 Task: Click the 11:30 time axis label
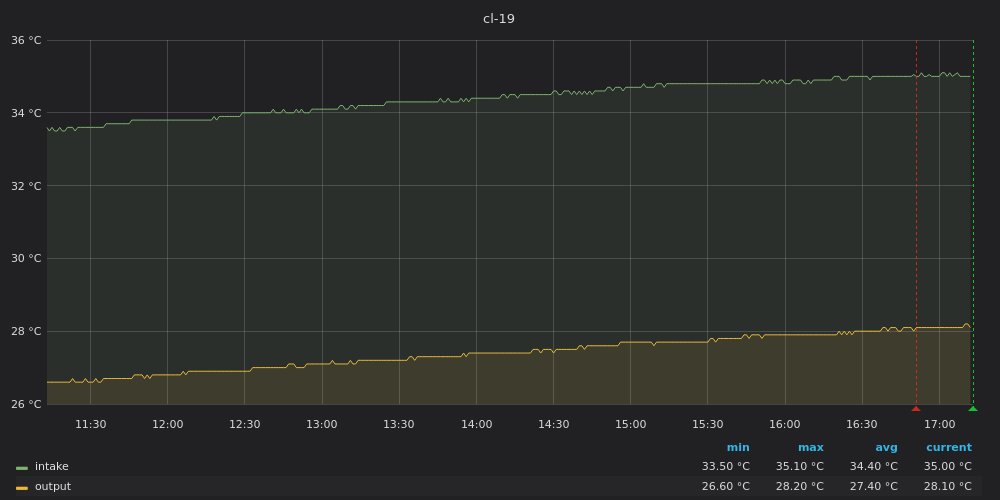[x=90, y=425]
